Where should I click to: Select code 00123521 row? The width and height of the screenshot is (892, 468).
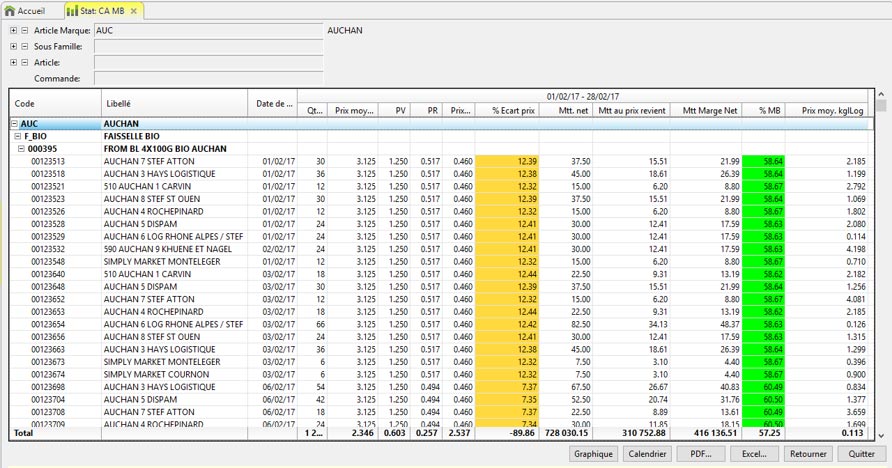(x=441, y=187)
